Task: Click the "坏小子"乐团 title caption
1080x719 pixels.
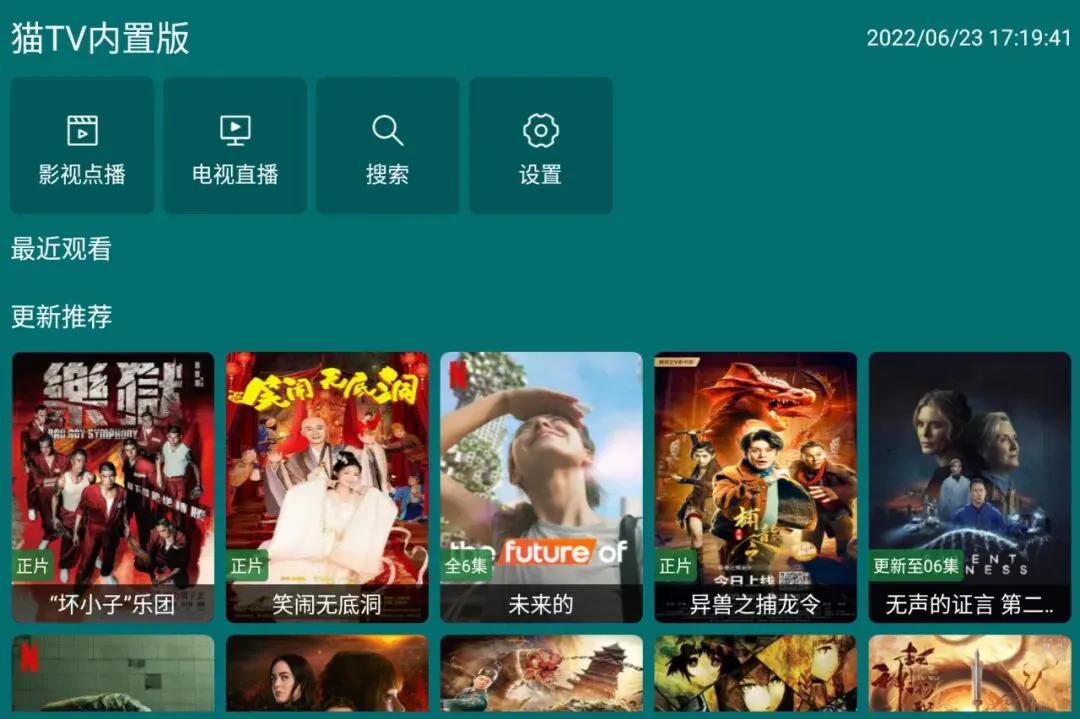Action: 113,605
